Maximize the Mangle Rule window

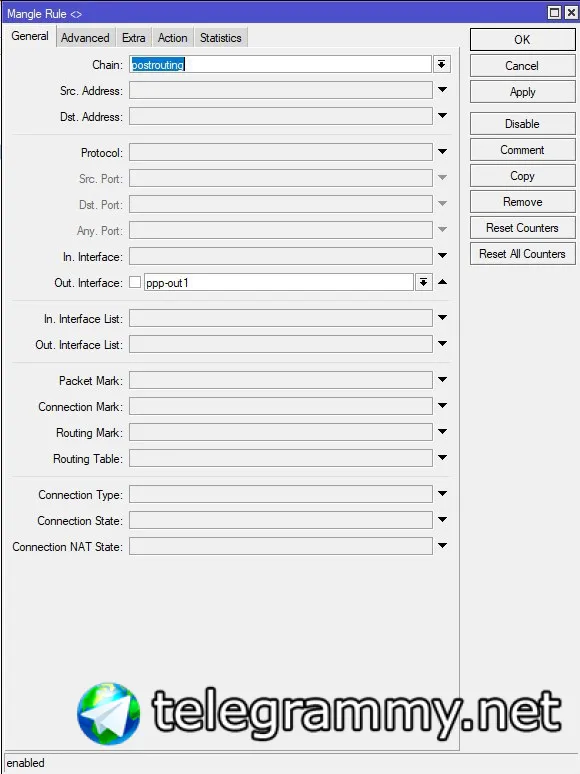(x=554, y=12)
